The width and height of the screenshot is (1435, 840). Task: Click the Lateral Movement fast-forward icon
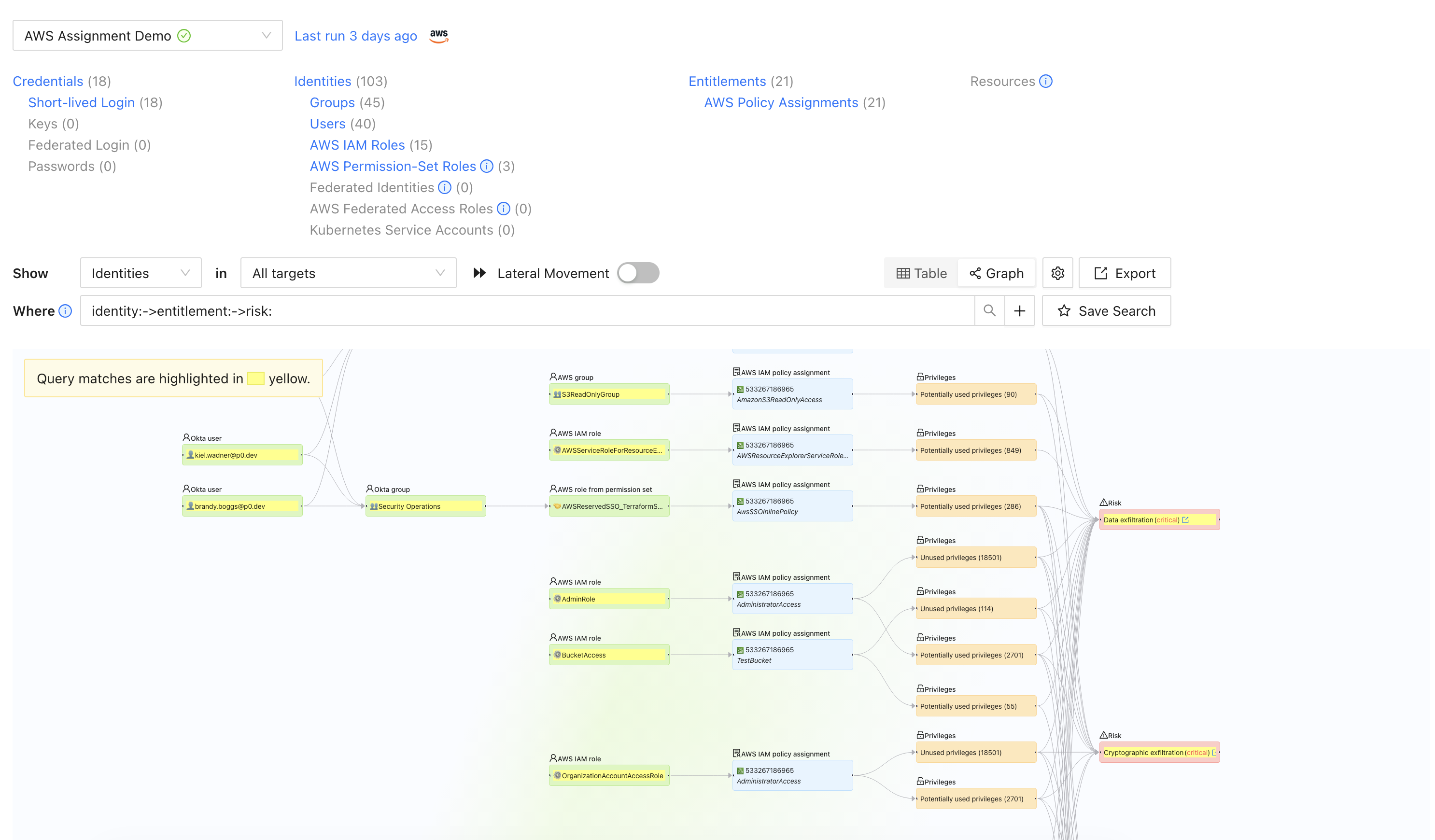(479, 273)
